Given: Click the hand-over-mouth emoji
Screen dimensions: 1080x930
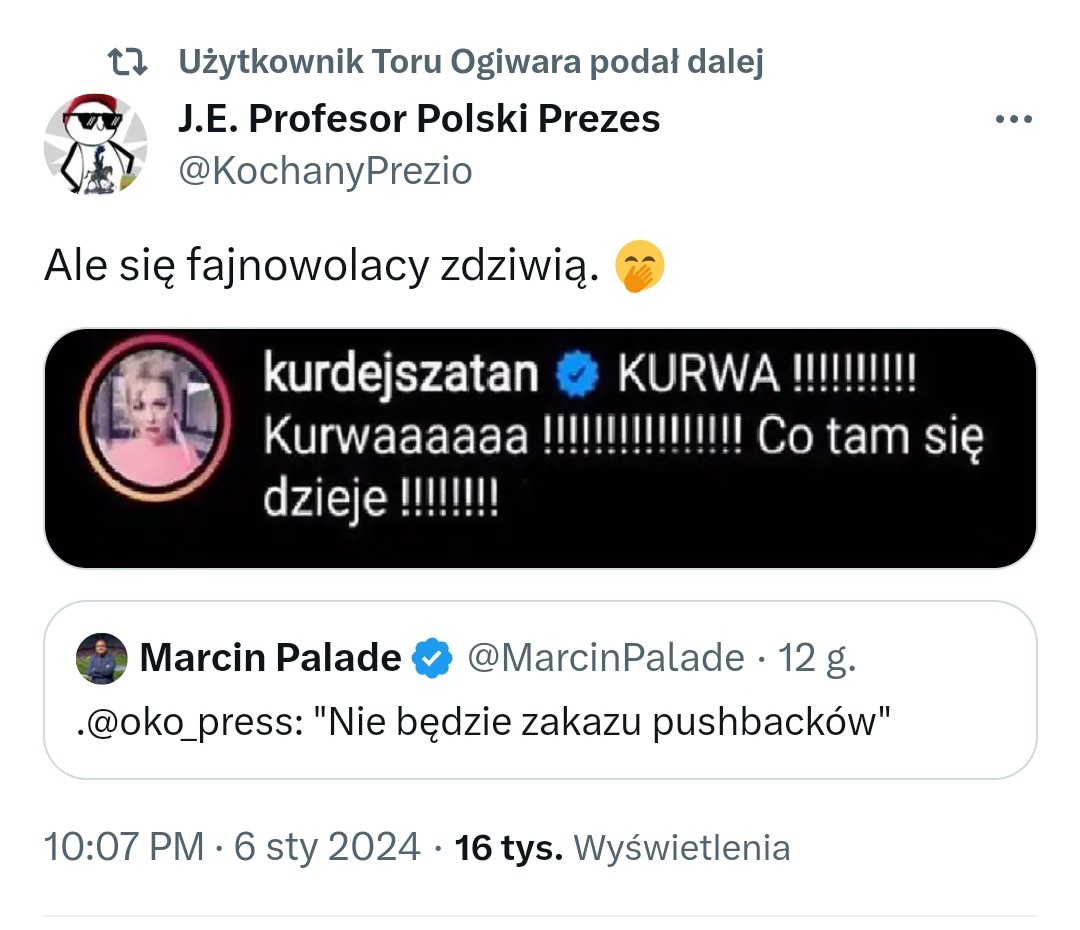Looking at the screenshot, I should (x=639, y=266).
